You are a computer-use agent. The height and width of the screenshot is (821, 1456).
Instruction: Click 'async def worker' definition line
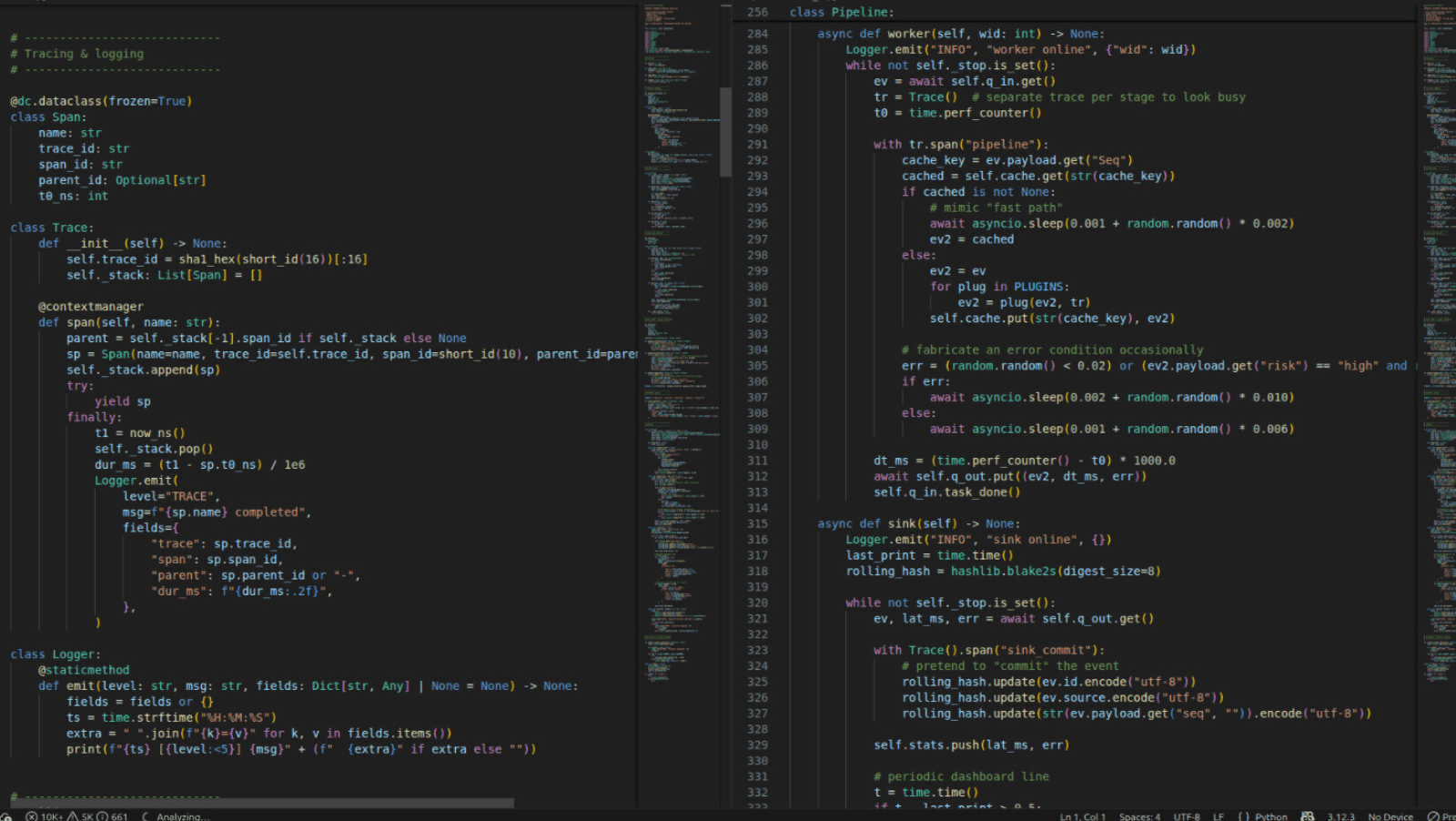pyautogui.click(x=961, y=34)
